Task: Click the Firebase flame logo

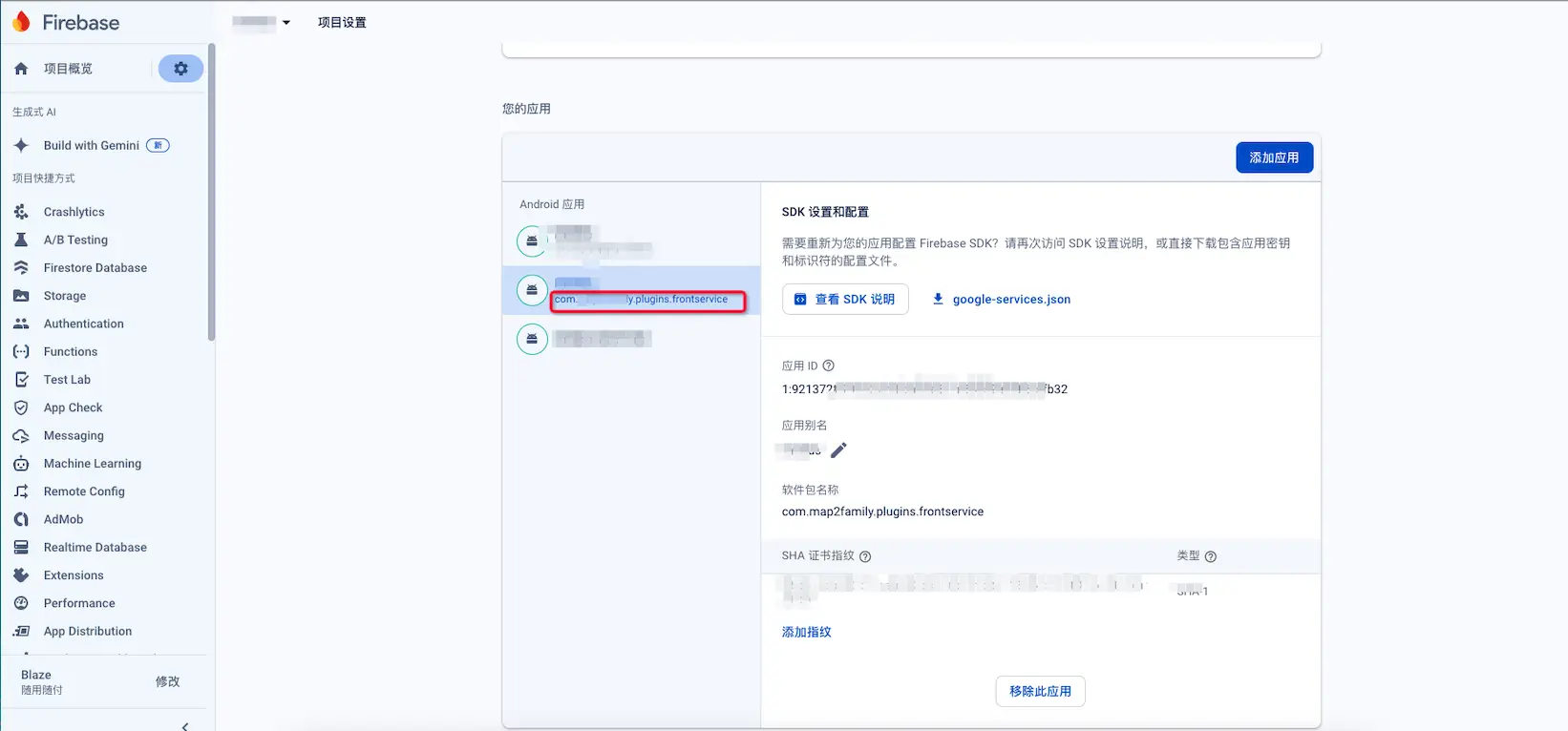Action: [21, 22]
